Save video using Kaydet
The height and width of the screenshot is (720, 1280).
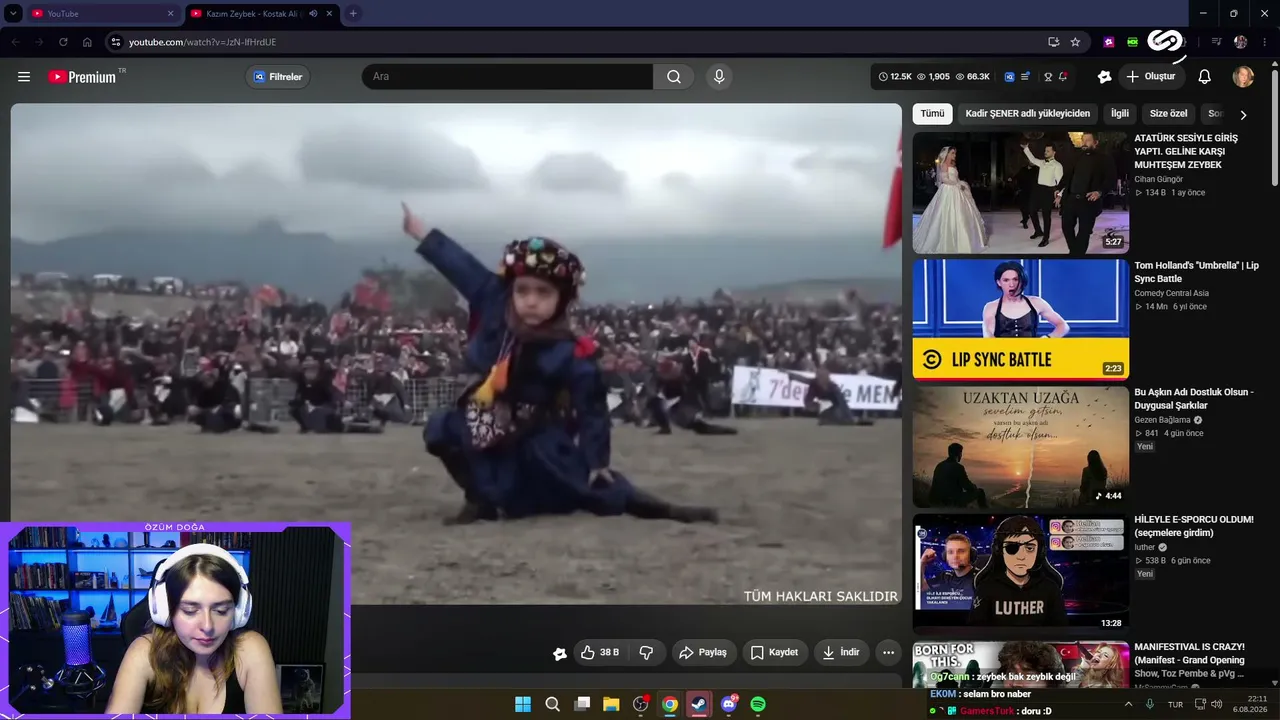(774, 653)
